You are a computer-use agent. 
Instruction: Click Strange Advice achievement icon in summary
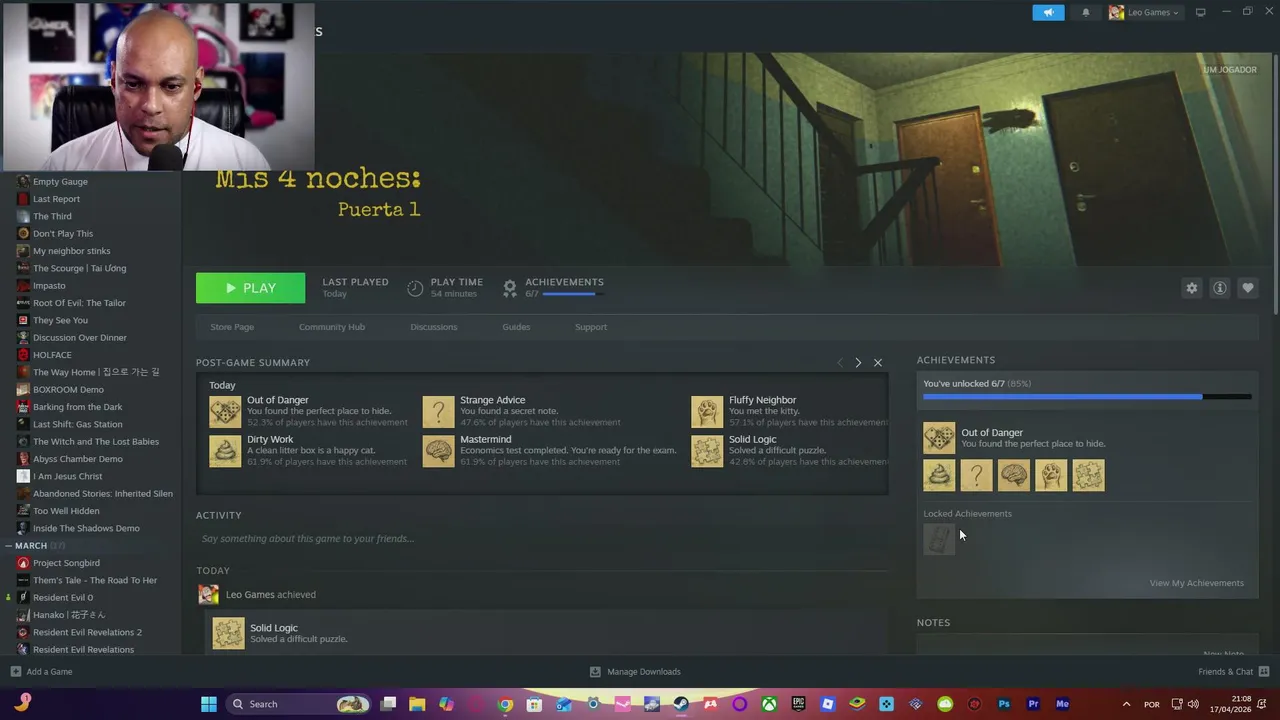click(438, 411)
